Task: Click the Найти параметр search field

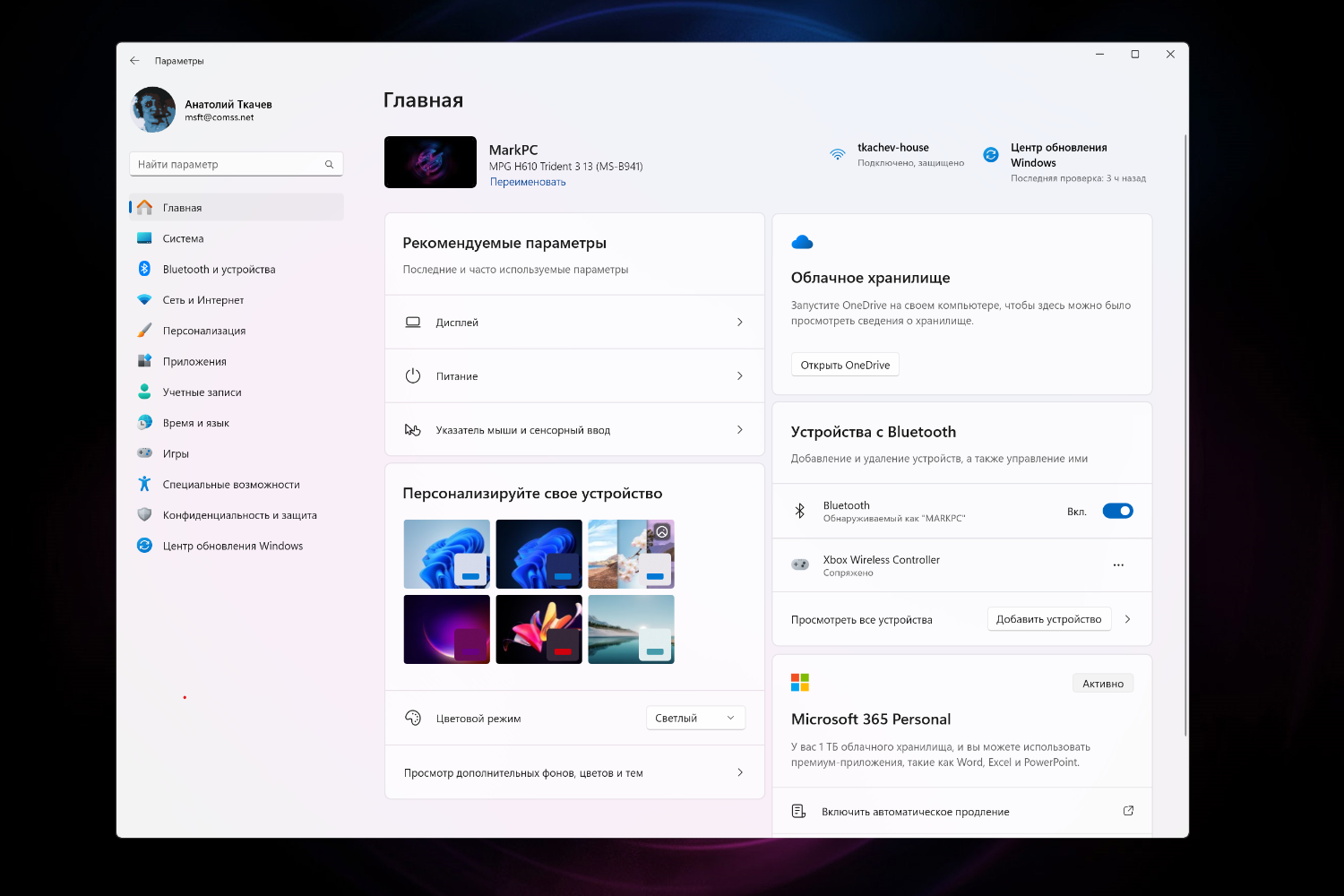Action: tap(237, 164)
